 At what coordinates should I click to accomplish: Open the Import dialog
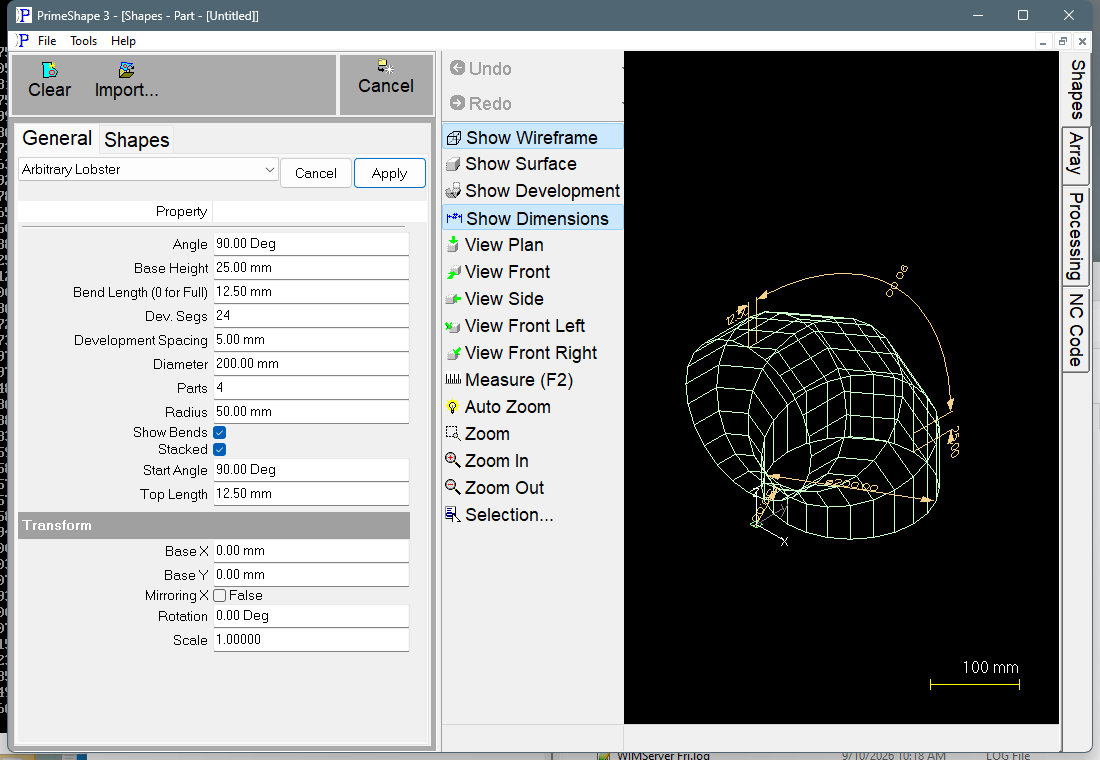pyautogui.click(x=126, y=81)
